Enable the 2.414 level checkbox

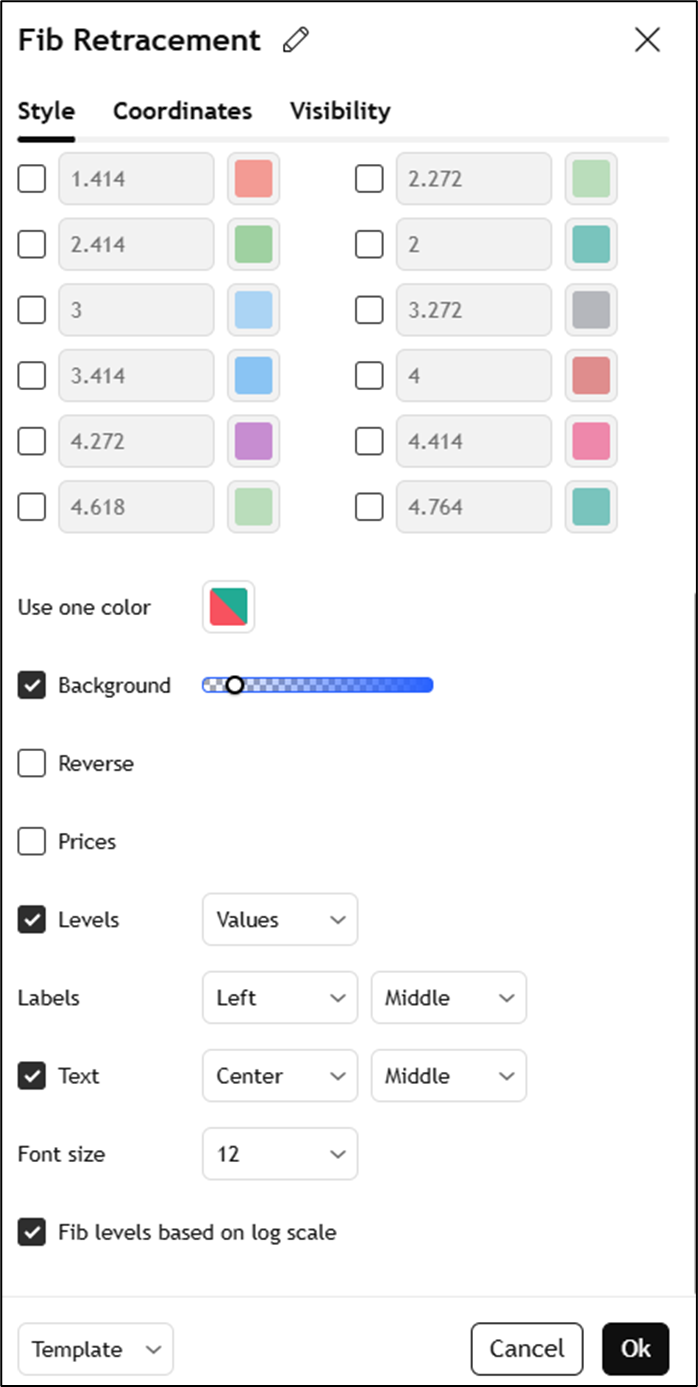[32, 244]
